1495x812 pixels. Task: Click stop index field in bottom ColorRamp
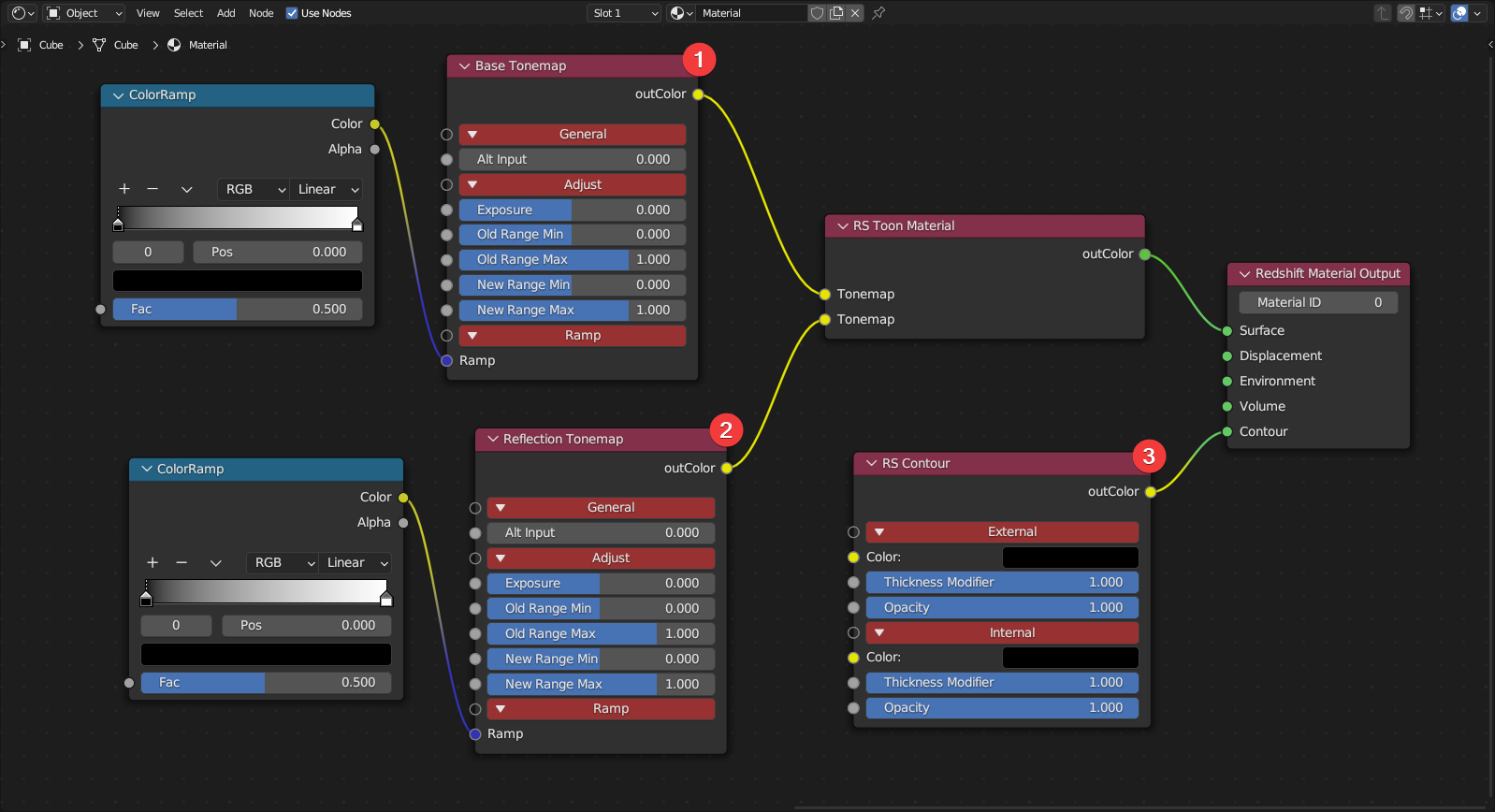[x=176, y=625]
